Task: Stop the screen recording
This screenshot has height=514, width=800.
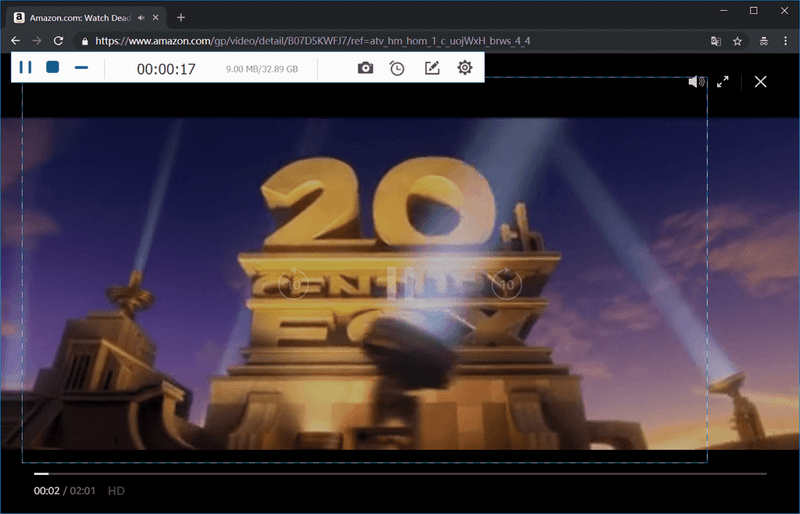Action: coord(53,68)
